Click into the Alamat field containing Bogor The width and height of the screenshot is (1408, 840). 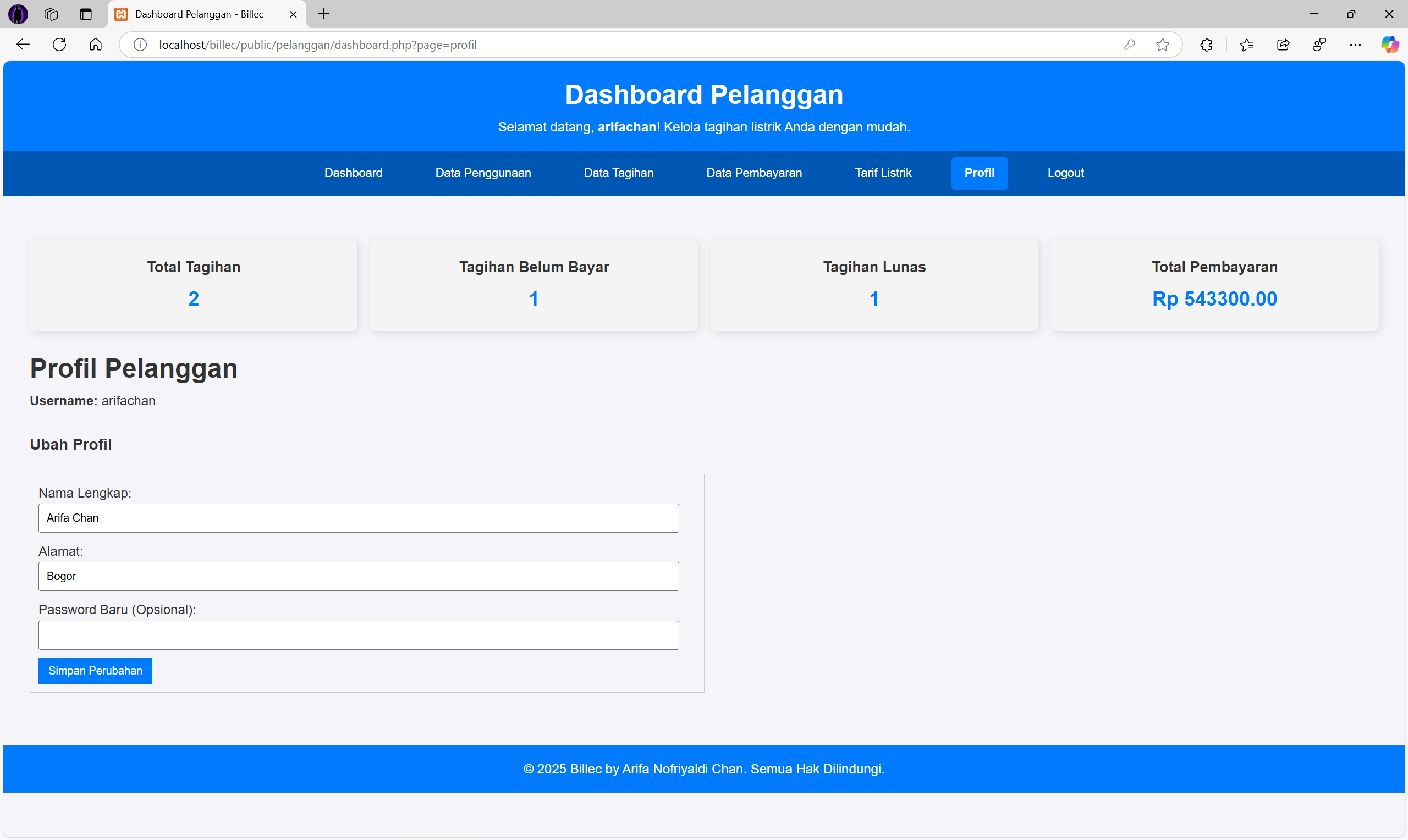(359, 576)
